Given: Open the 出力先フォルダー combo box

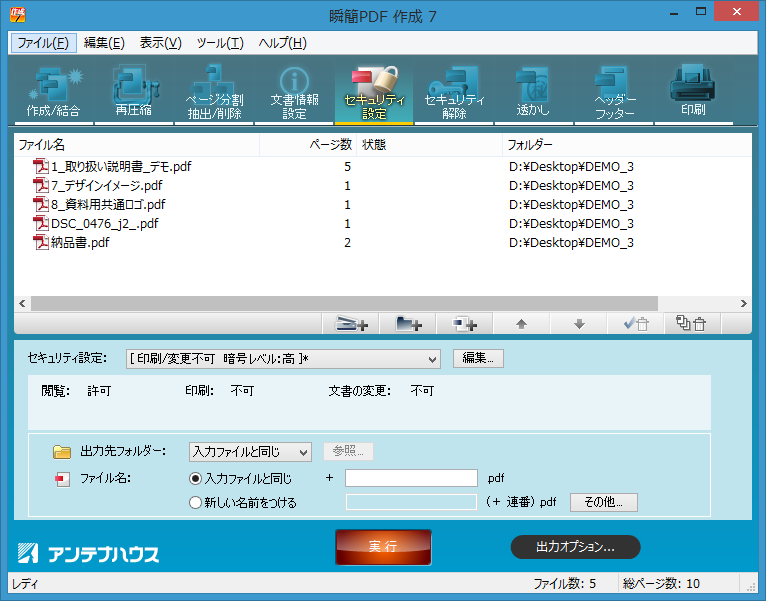Looking at the screenshot, I should (x=250, y=452).
